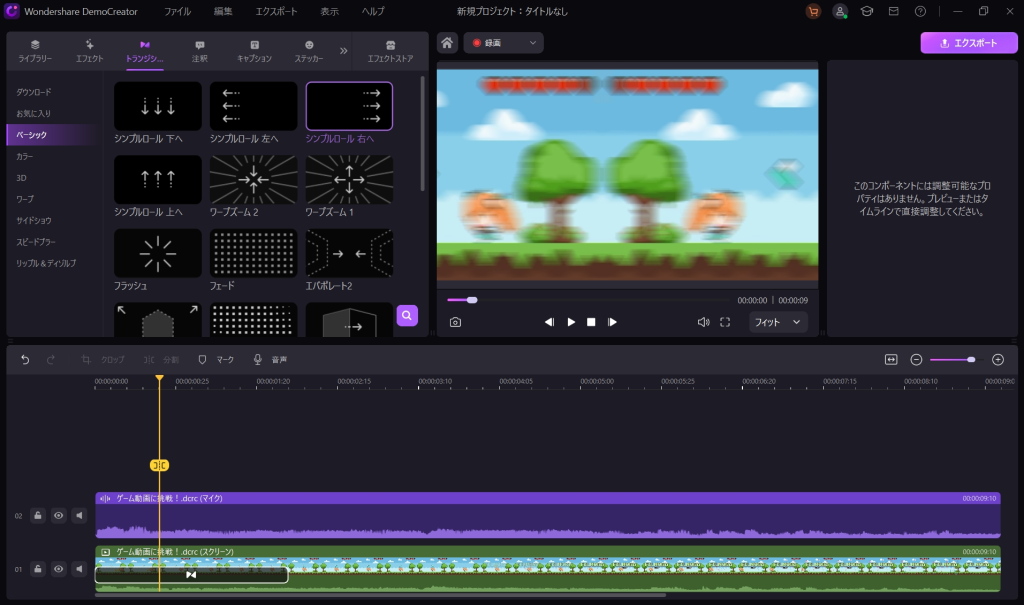
Task: Click the stop button in the preview
Action: (591, 322)
